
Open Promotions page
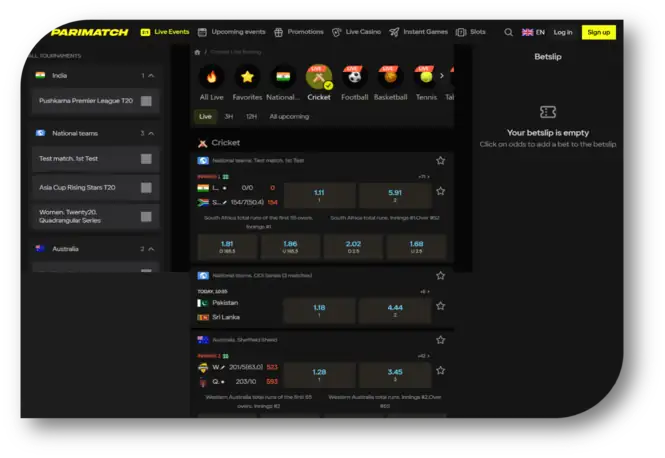click(x=299, y=32)
